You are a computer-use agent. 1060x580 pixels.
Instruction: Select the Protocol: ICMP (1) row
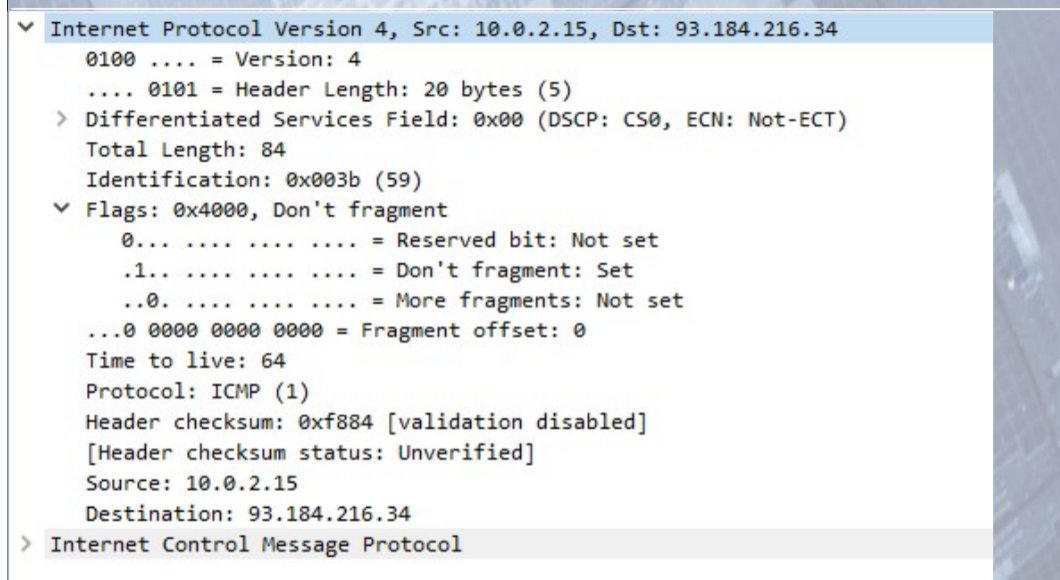197,391
